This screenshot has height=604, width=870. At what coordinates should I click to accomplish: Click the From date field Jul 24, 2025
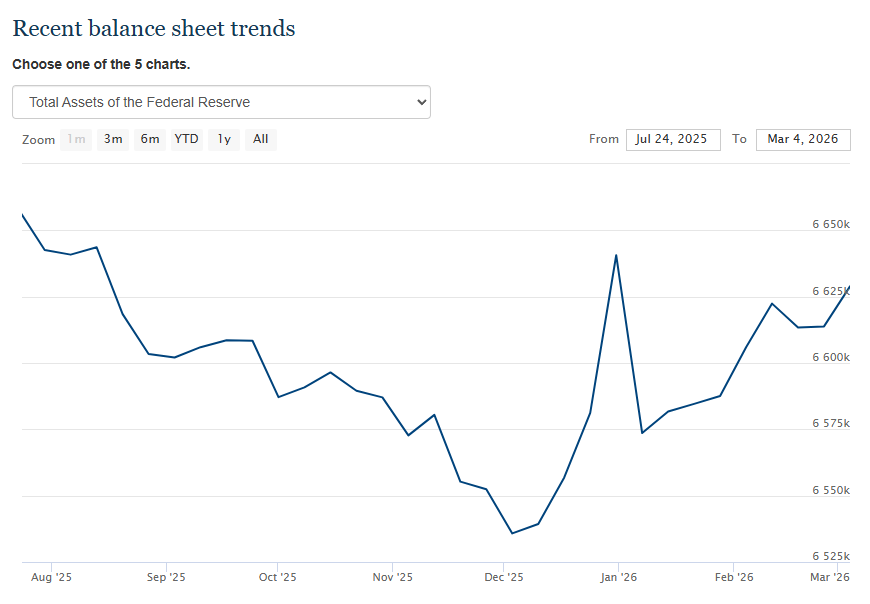[x=673, y=139]
